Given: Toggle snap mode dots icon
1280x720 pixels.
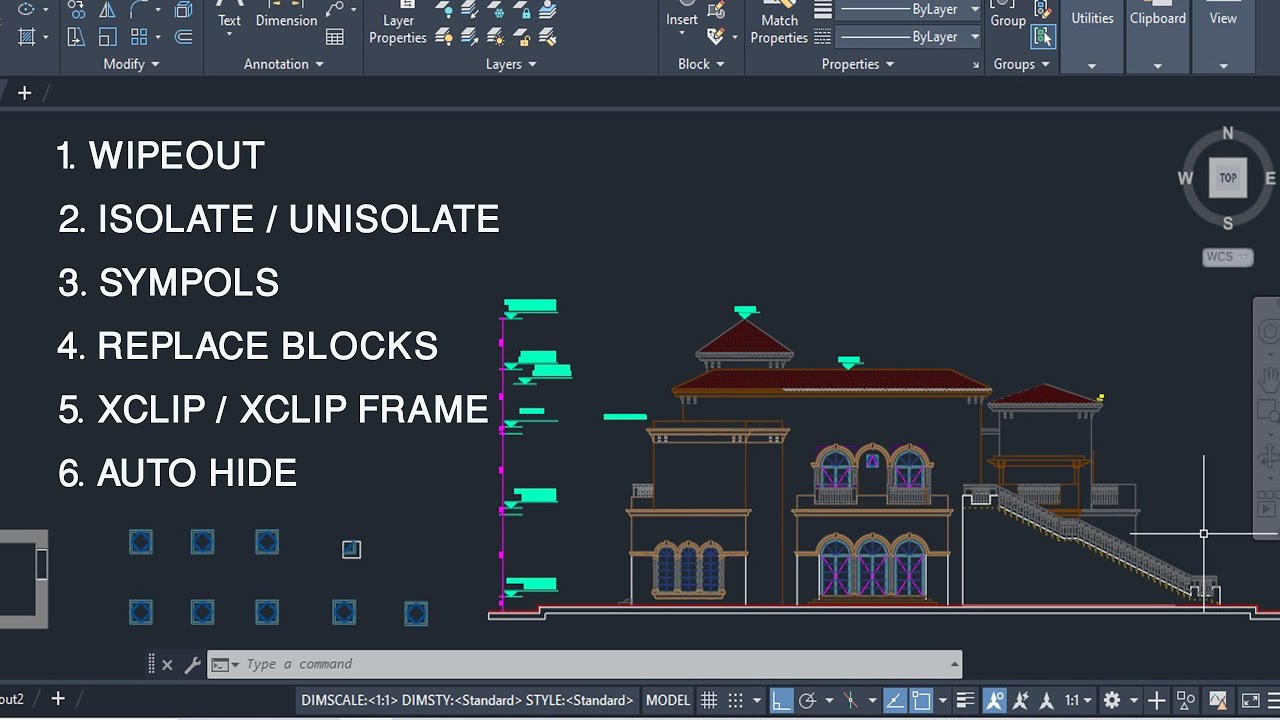Looking at the screenshot, I should [735, 700].
